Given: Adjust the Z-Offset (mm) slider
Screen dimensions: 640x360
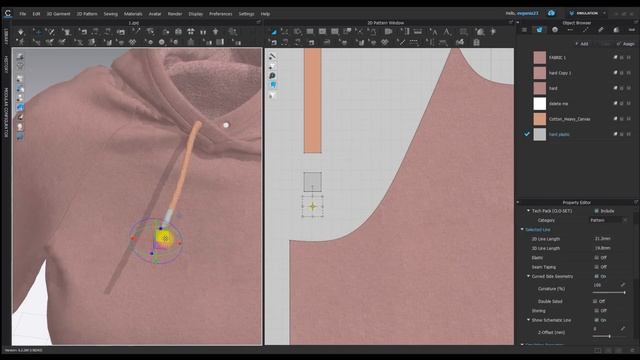Looking at the screenshot, I should point(609,336).
